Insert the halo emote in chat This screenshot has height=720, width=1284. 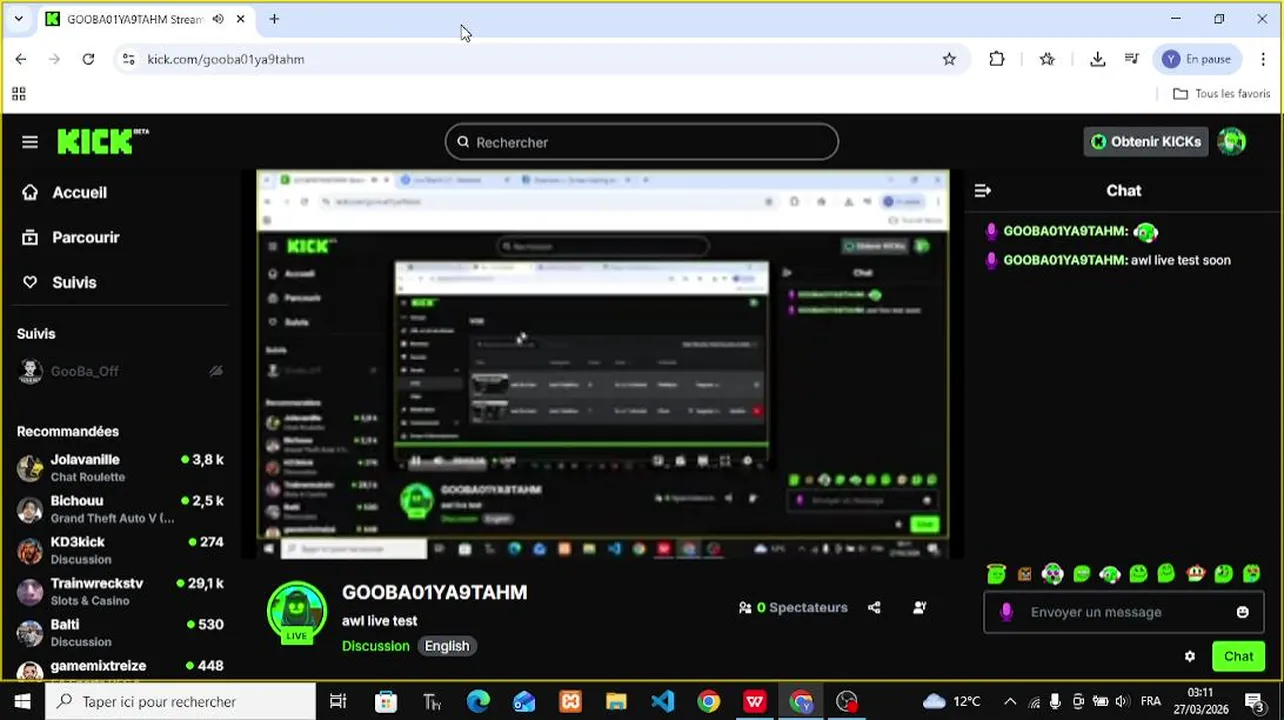click(x=996, y=573)
